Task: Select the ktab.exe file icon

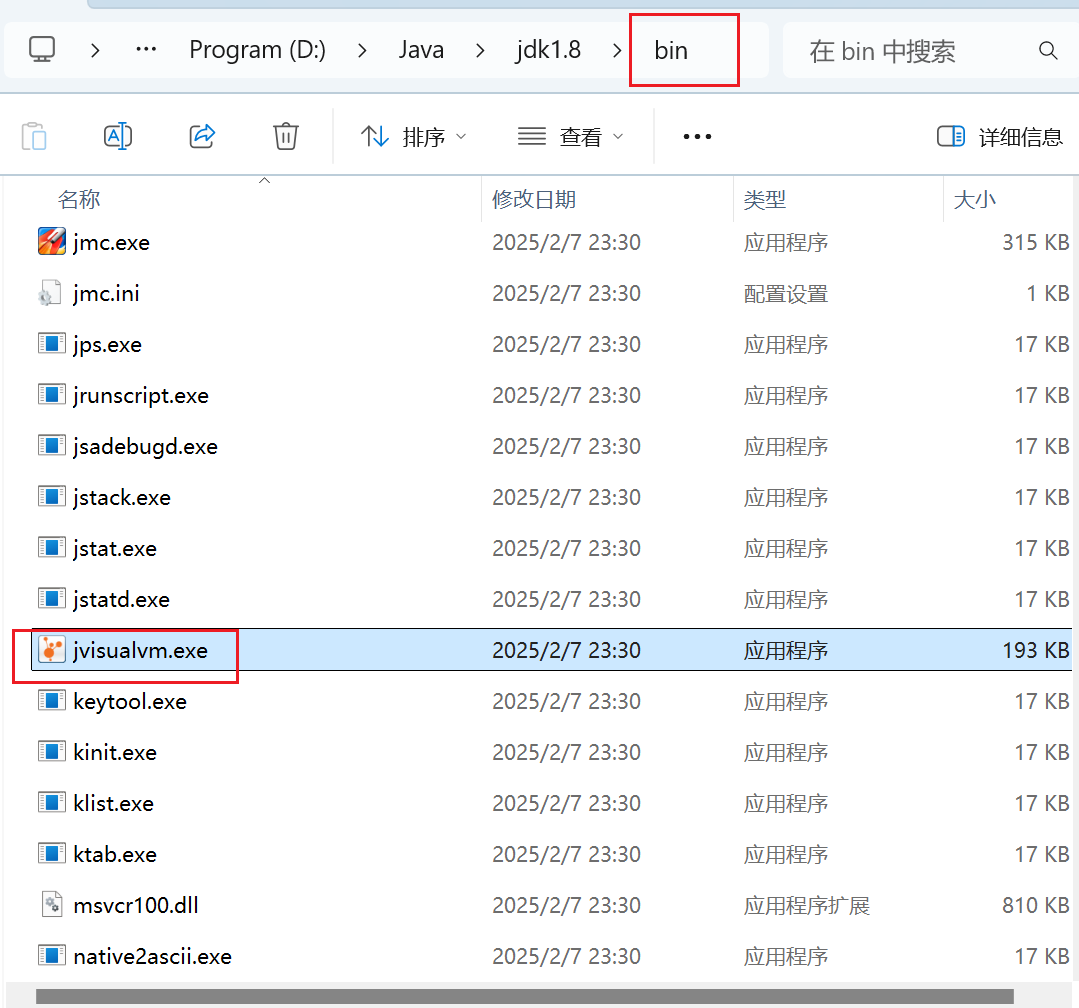Action: point(52,852)
